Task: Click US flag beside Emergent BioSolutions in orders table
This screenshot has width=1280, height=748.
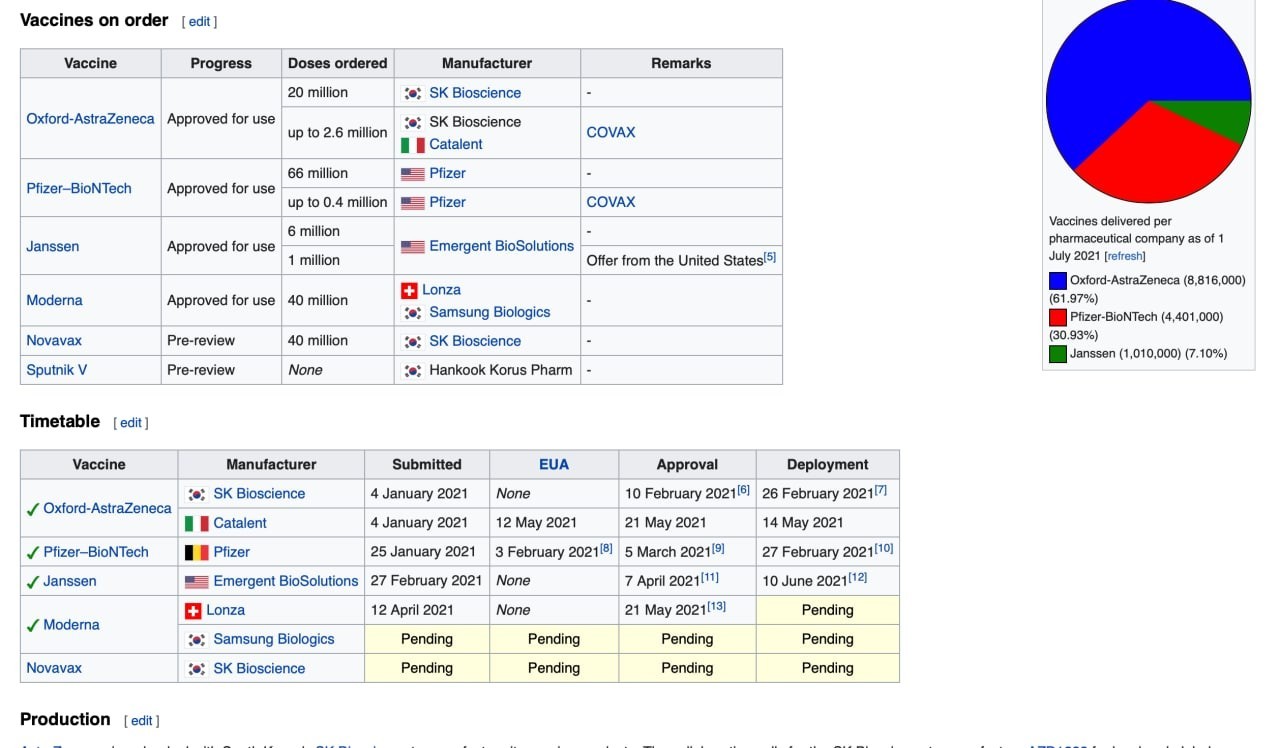Action: click(x=412, y=246)
